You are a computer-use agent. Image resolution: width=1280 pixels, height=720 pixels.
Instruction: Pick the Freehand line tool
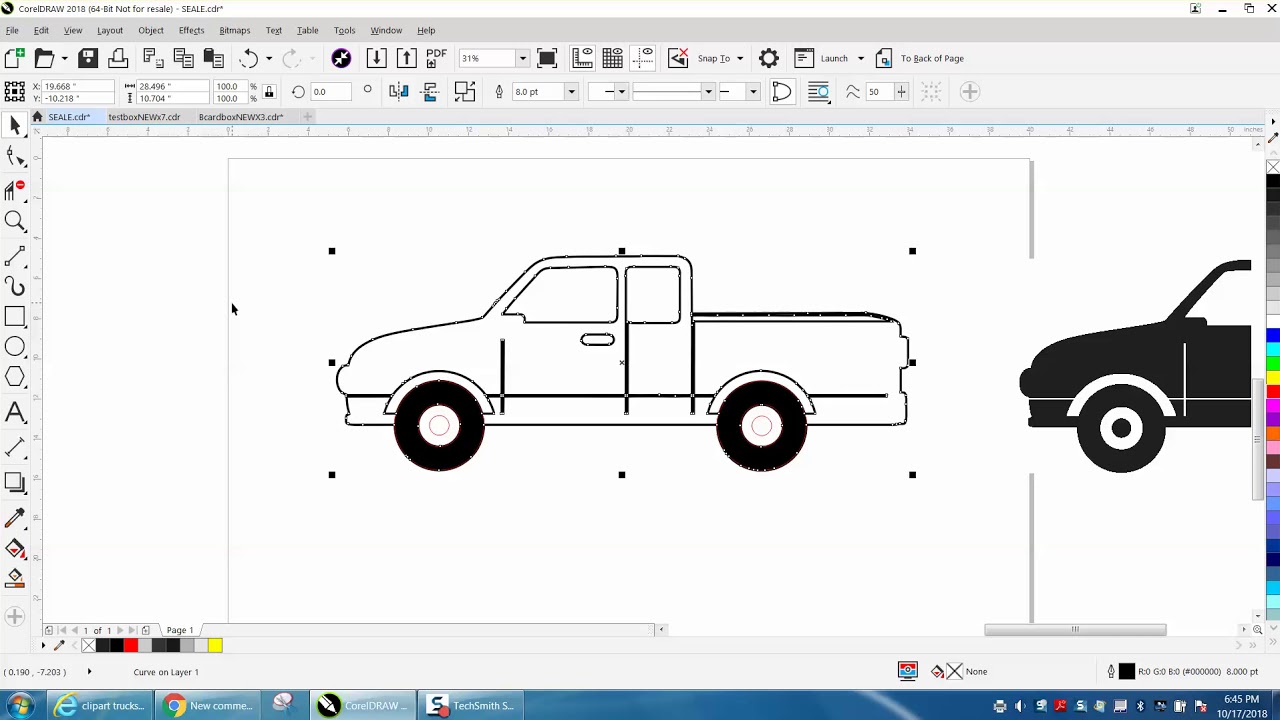[x=15, y=258]
